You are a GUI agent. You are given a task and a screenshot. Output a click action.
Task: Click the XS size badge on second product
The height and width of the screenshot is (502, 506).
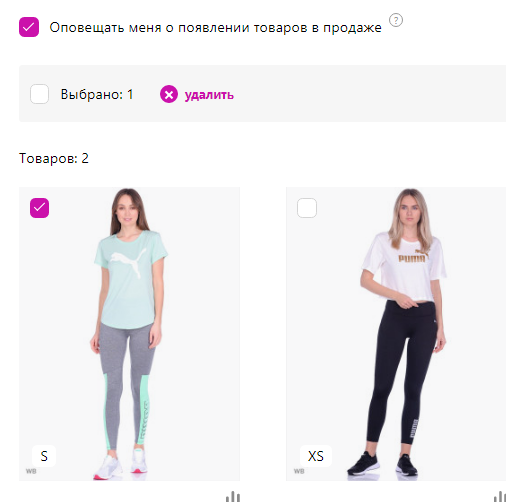[315, 456]
